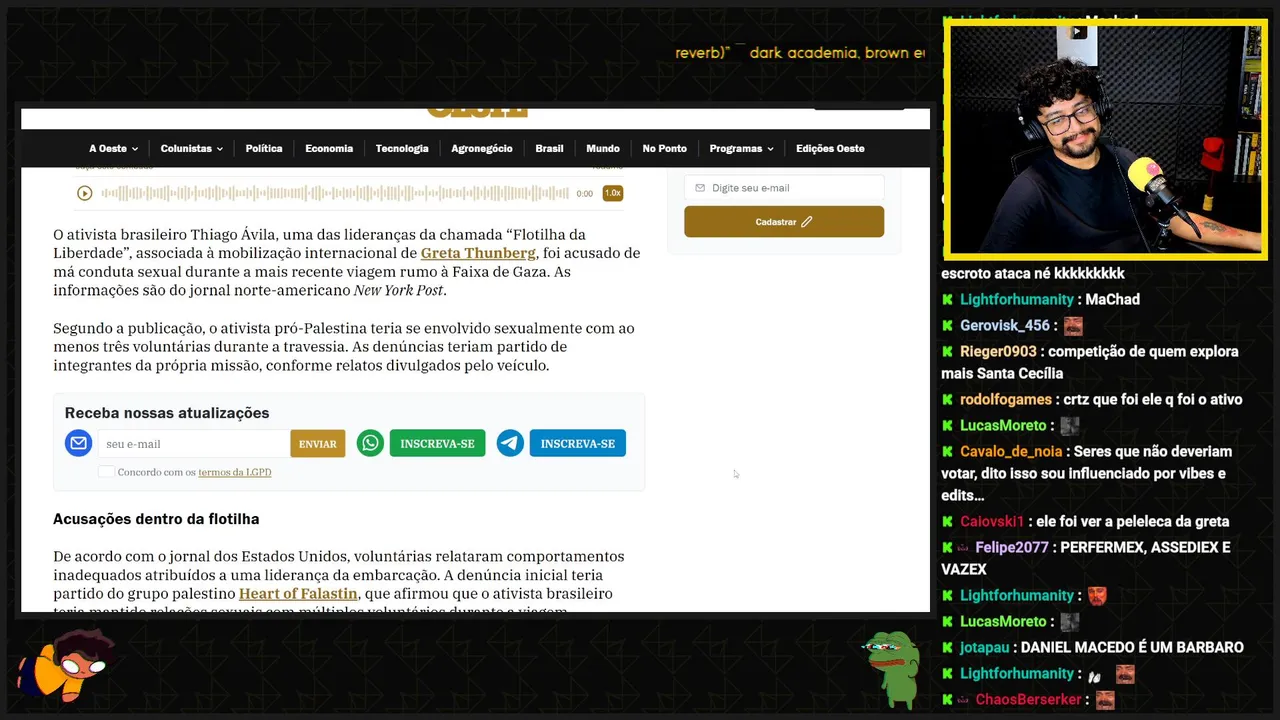Click the subscriber badge beside Felipe2077
1280x720 pixels.
pyautogui.click(x=964, y=547)
